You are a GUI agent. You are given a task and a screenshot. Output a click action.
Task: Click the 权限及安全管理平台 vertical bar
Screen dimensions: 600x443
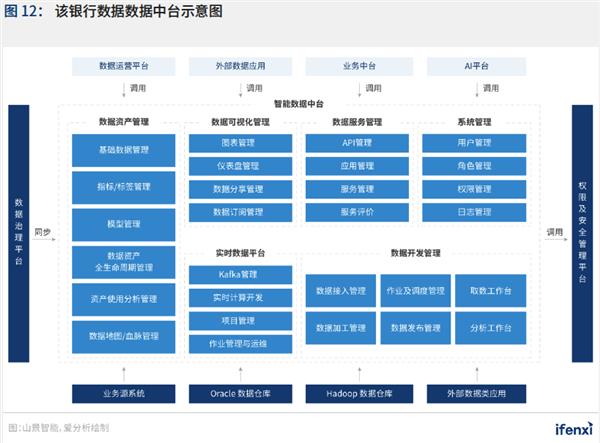[583, 232]
